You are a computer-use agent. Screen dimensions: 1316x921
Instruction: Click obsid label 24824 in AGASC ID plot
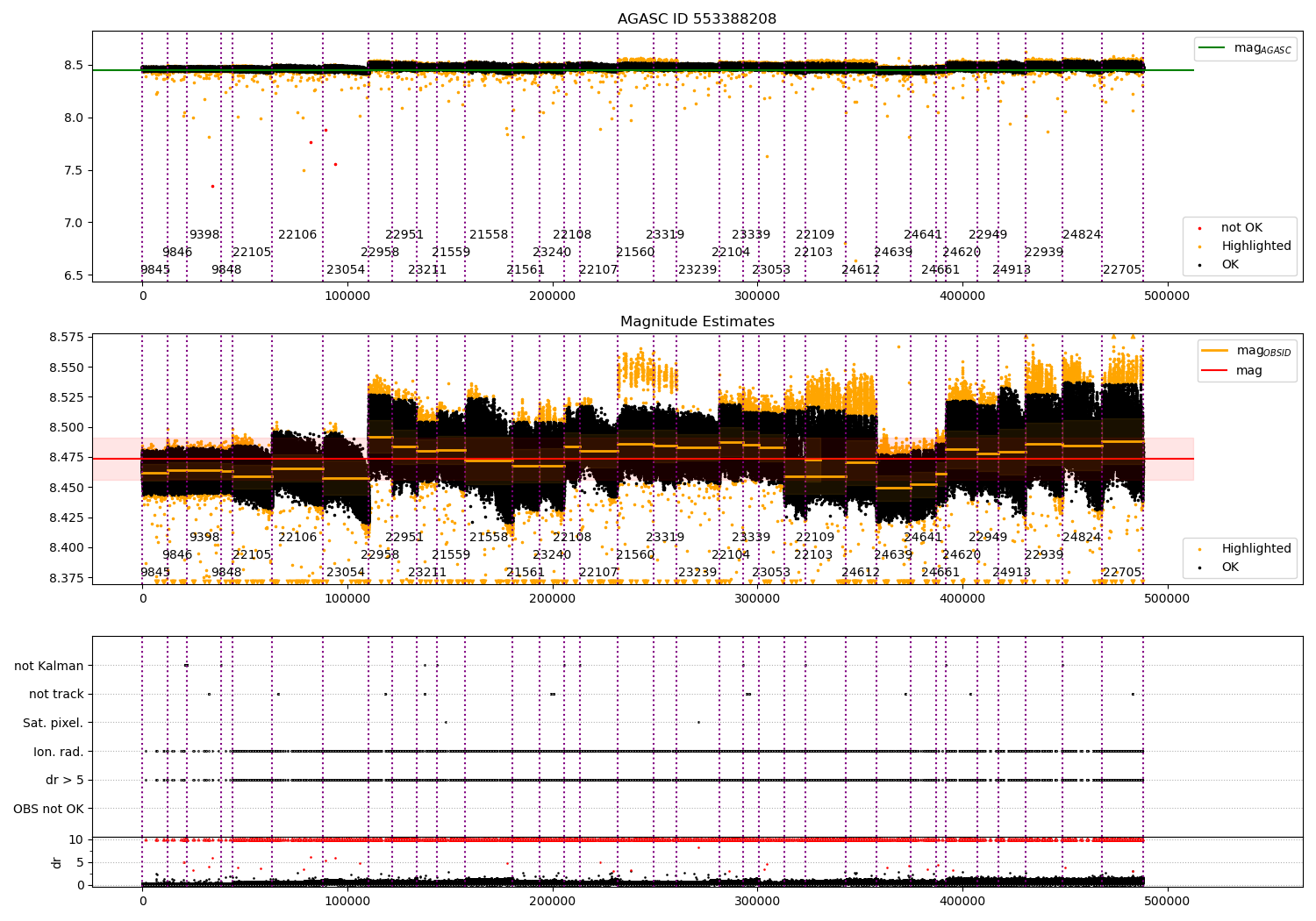(1082, 234)
